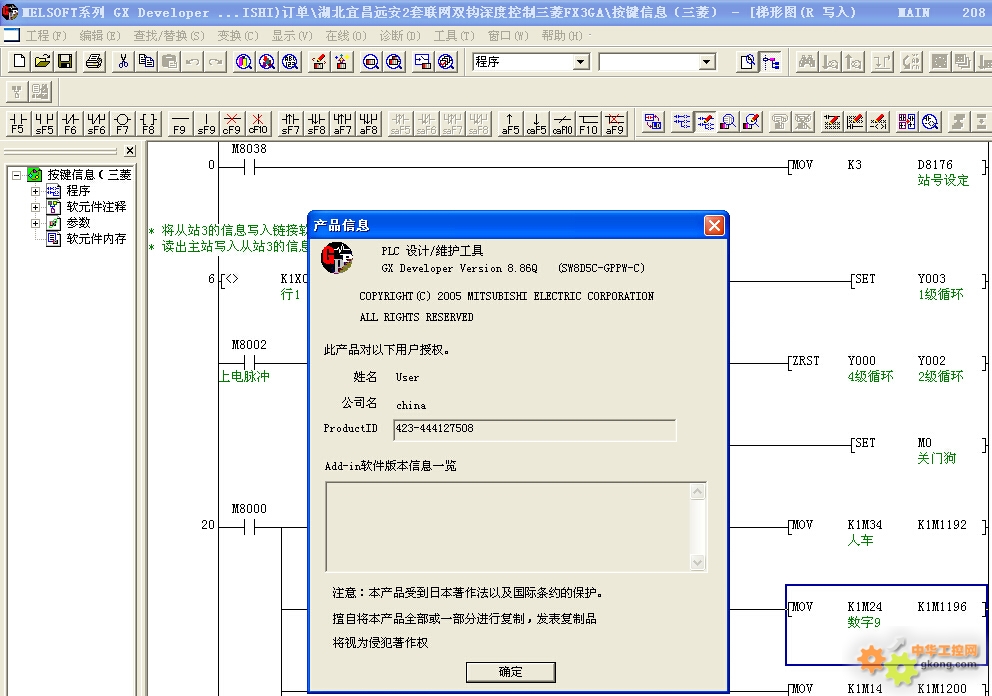The image size is (992, 696).
Task: Open the 工具(T) menu
Action: click(x=454, y=36)
